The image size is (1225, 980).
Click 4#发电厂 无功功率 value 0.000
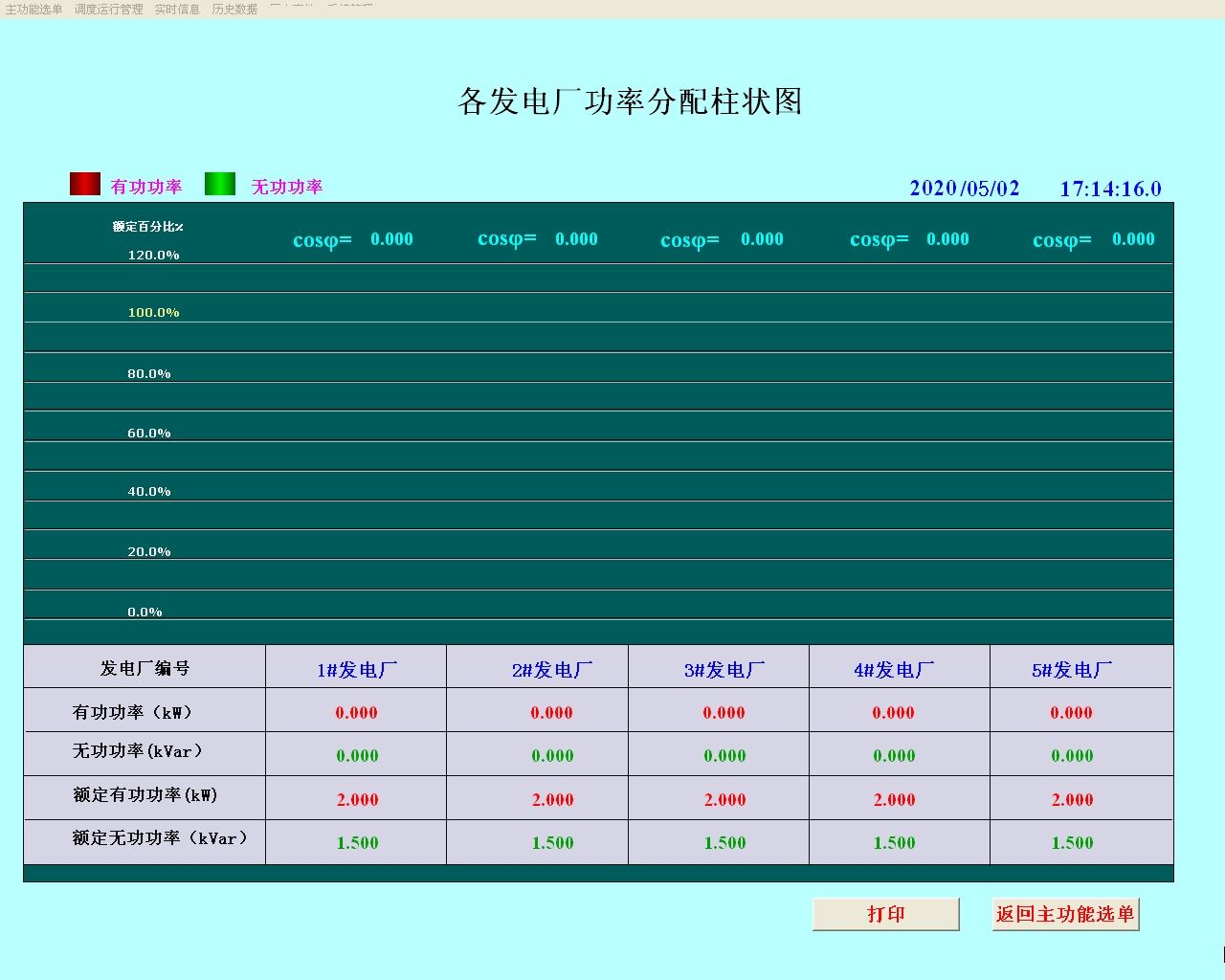pyautogui.click(x=894, y=756)
